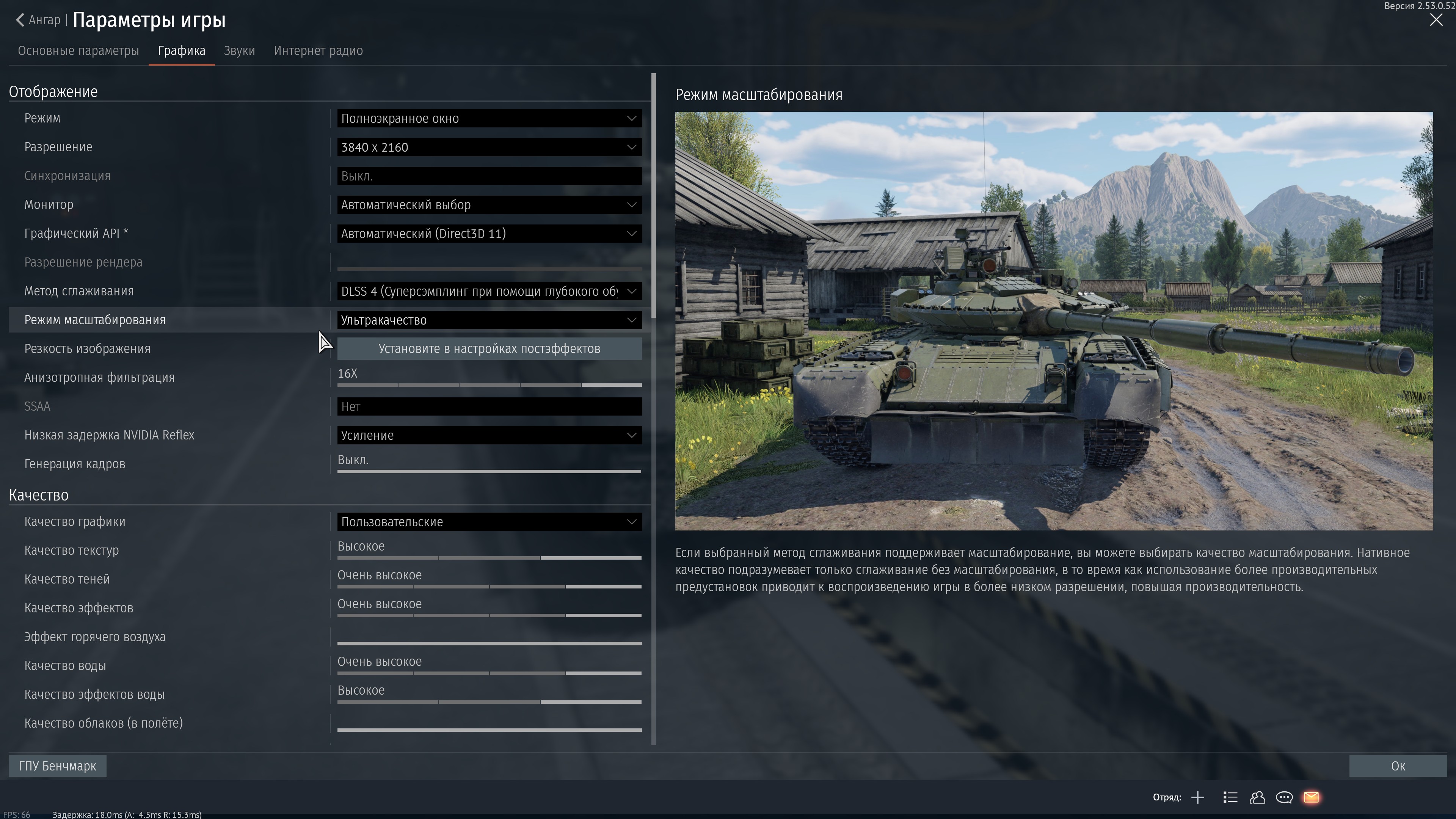Adjust the Анизотропная фильтрация slider
The width and height of the screenshot is (1456, 819).
(x=489, y=384)
